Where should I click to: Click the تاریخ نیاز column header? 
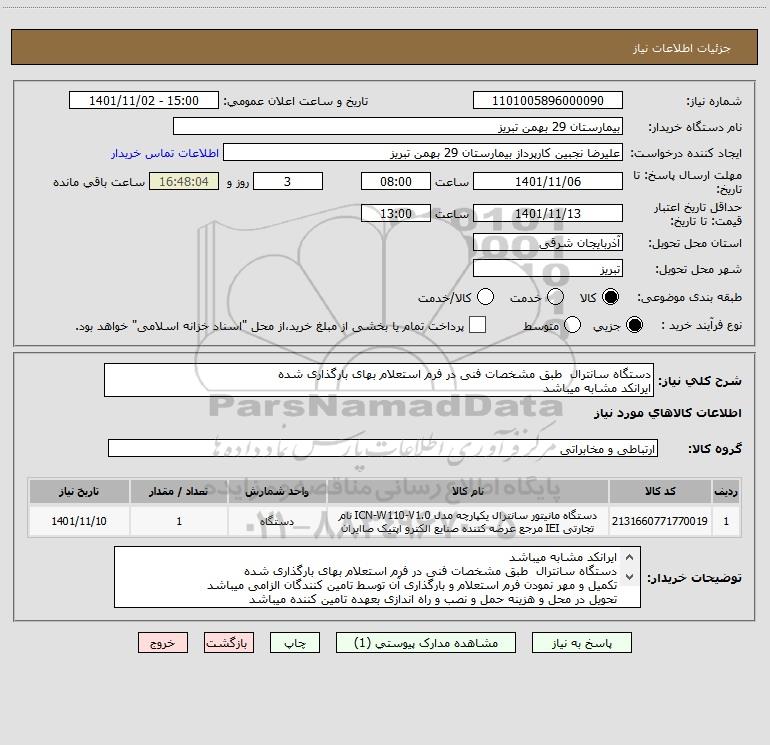tap(79, 491)
